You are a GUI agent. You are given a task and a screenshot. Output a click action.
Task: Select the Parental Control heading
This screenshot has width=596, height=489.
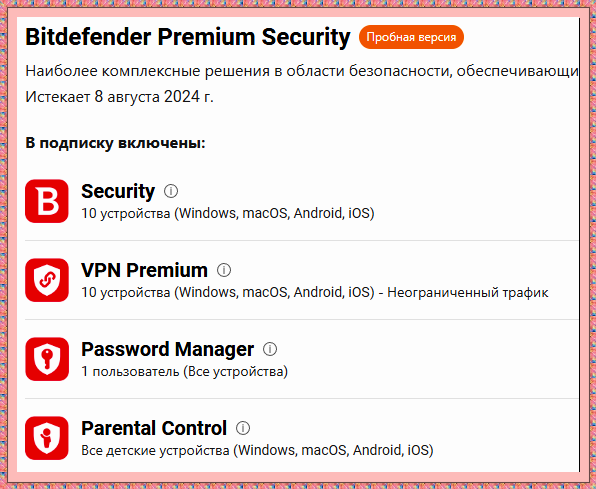click(154, 428)
